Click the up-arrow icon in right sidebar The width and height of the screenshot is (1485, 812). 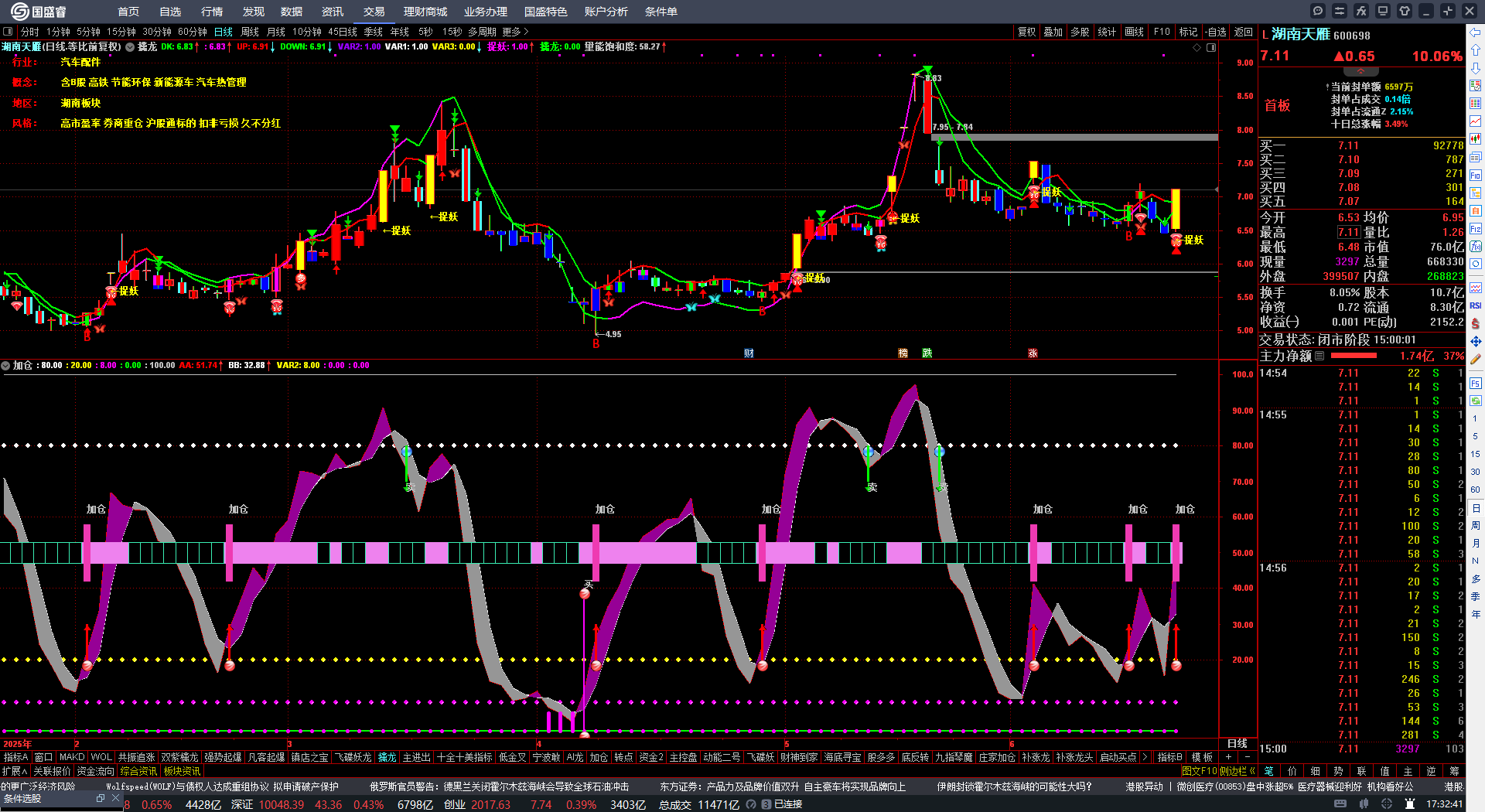(1476, 50)
